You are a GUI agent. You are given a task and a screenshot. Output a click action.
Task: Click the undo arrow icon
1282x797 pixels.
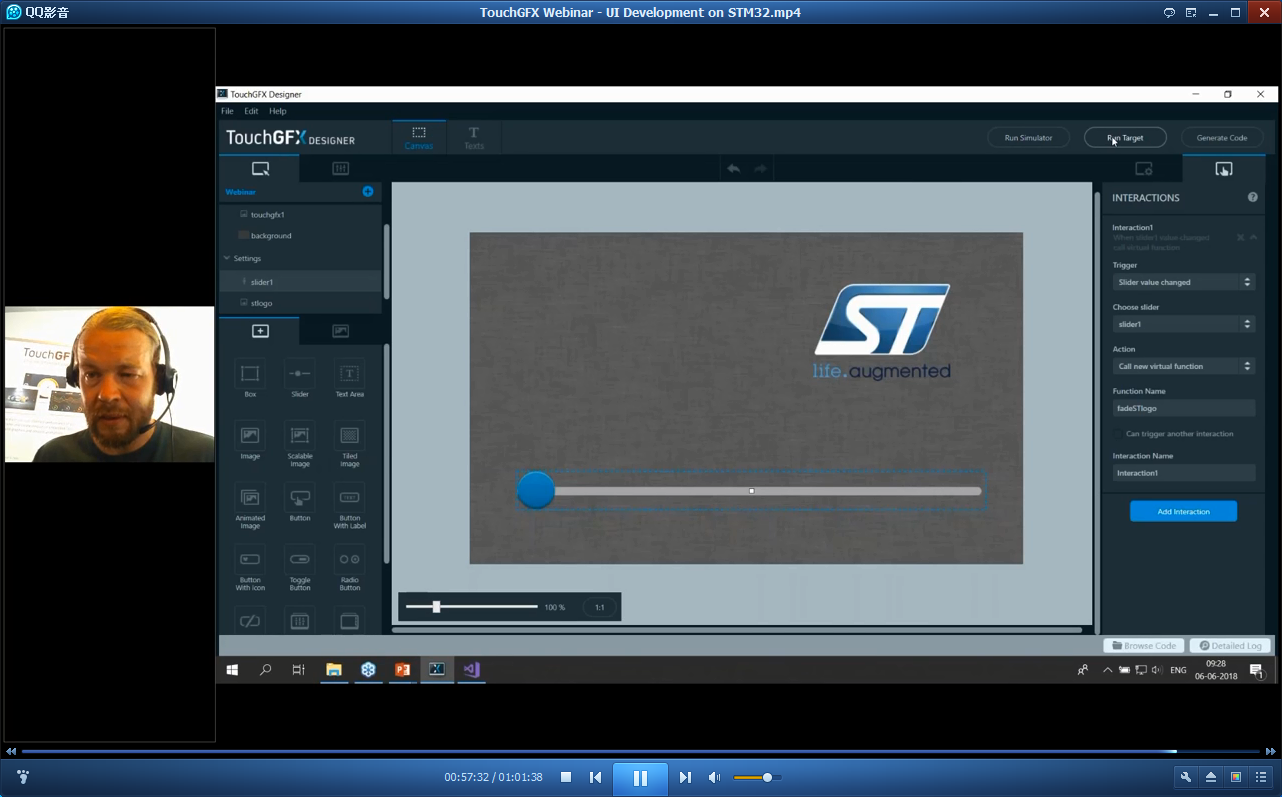[x=734, y=169]
